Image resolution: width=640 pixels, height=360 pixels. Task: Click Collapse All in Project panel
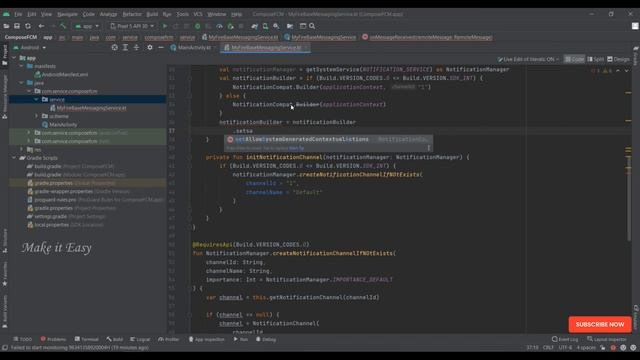(x=136, y=48)
